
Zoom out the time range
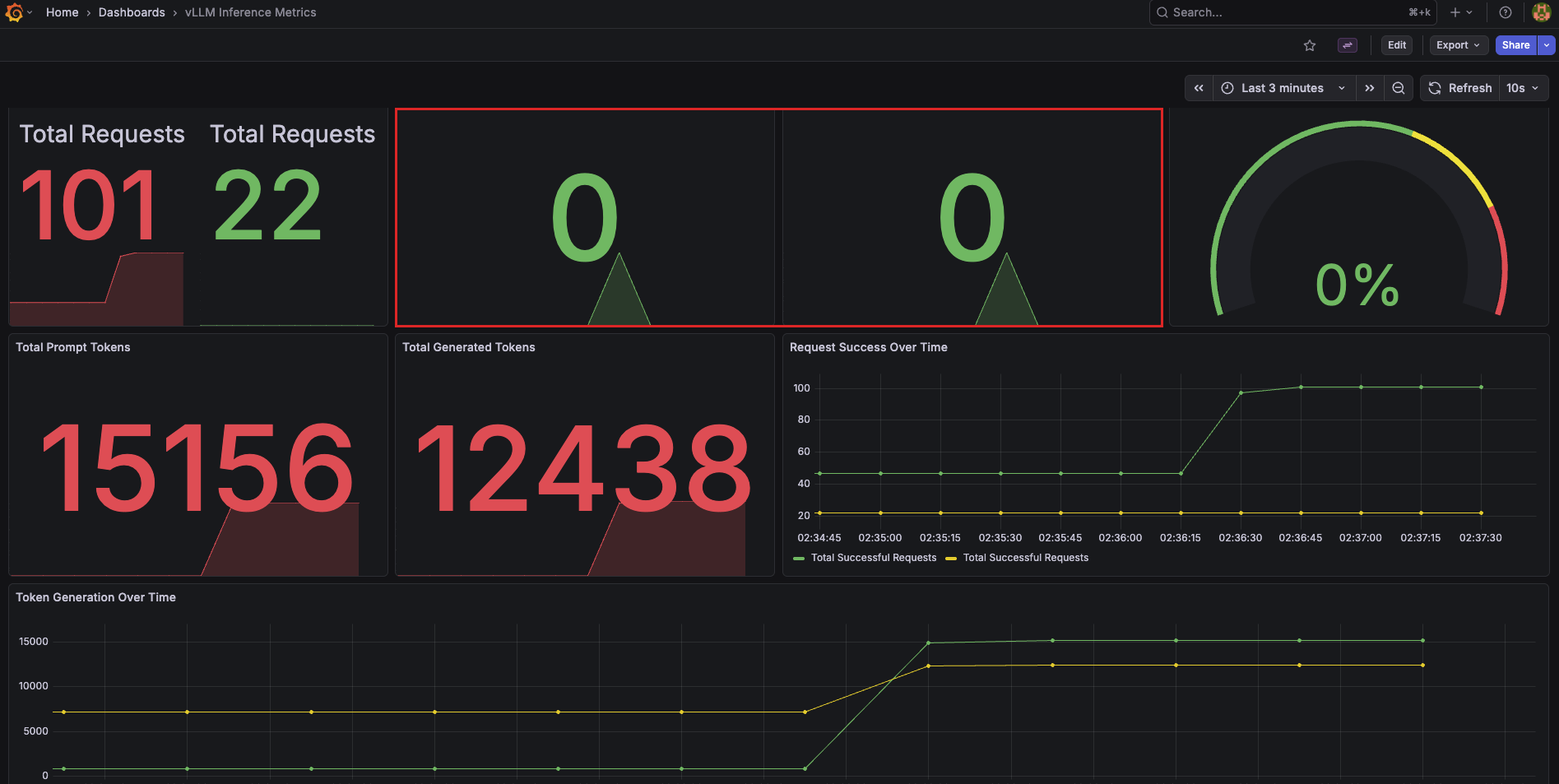(x=1399, y=88)
